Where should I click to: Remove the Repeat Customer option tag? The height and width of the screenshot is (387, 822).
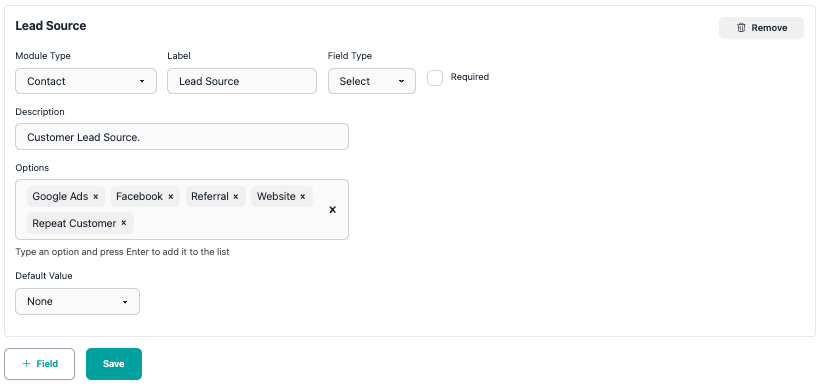124,223
